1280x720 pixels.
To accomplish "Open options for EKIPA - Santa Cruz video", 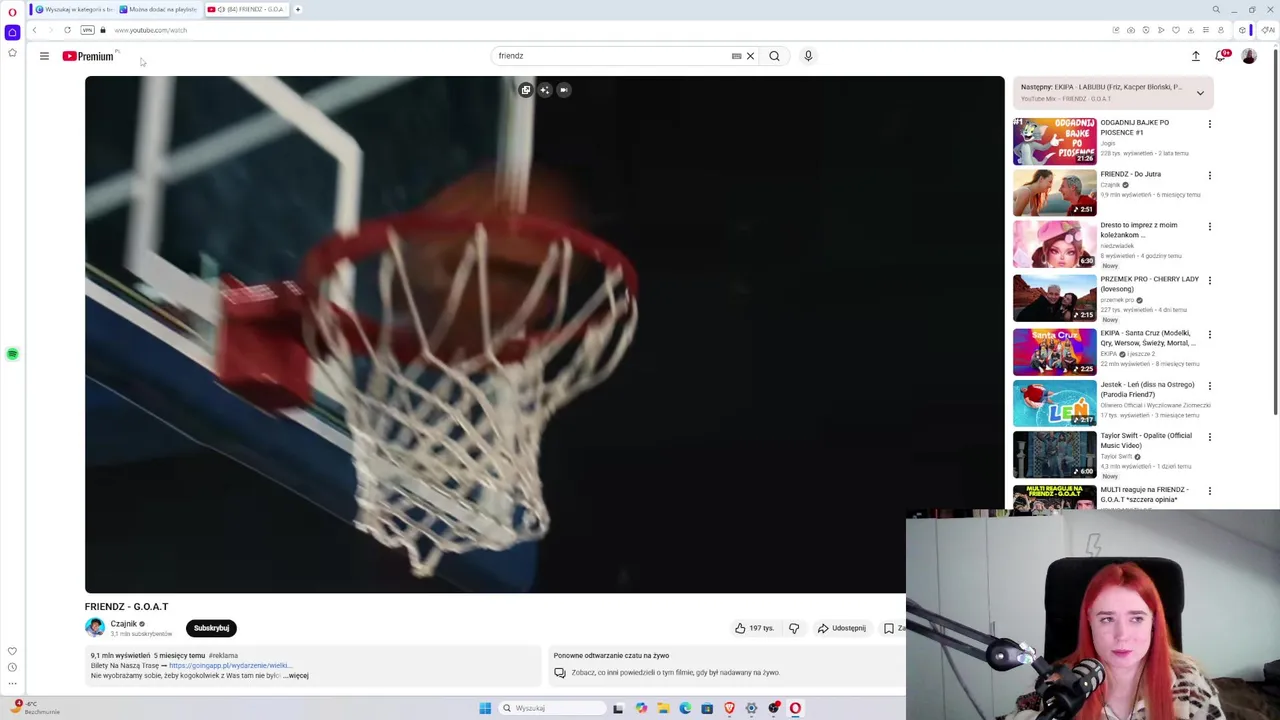I will (1209, 335).
